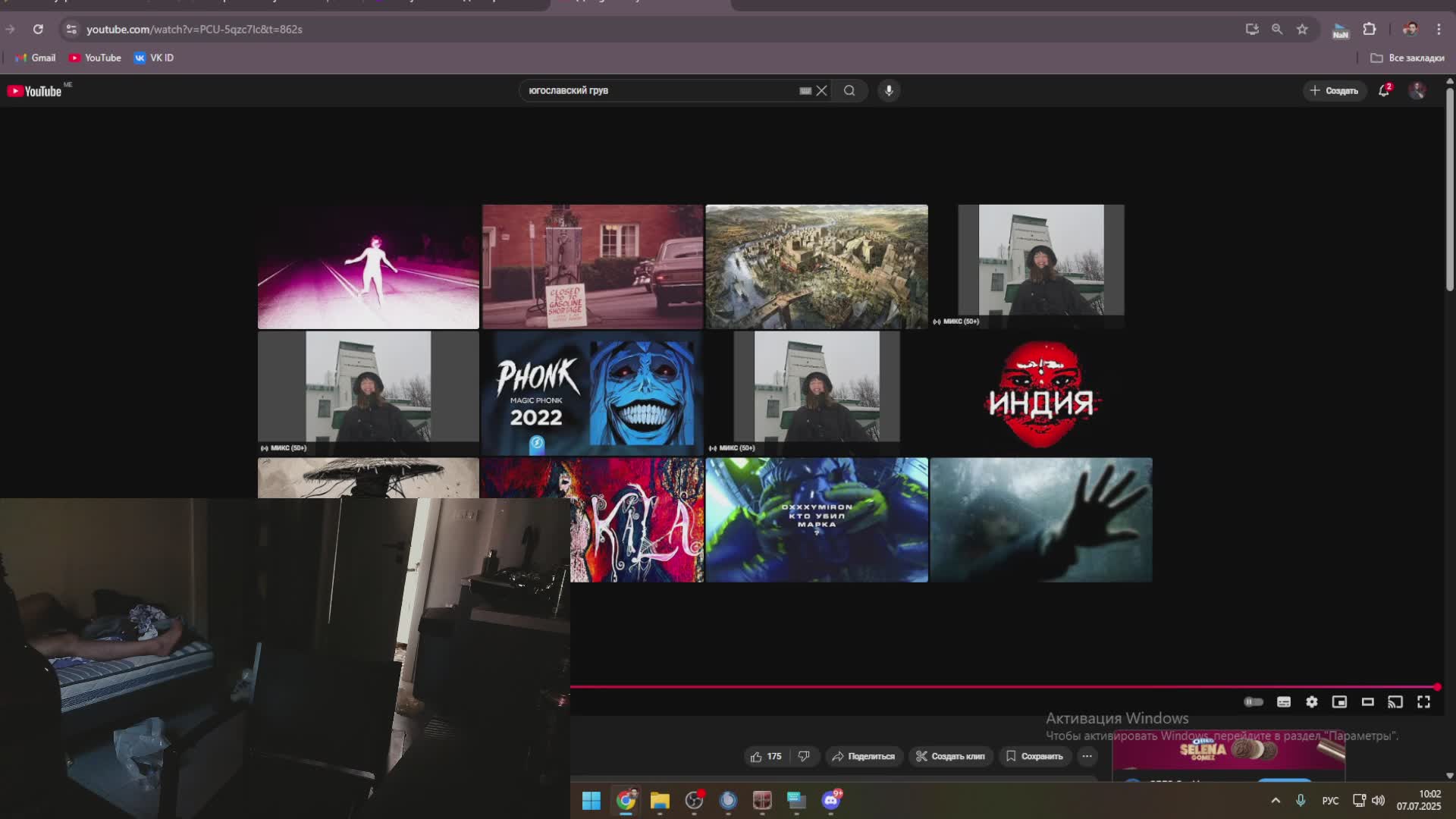
Task: Open the Windows Start menu
Action: coord(591,800)
